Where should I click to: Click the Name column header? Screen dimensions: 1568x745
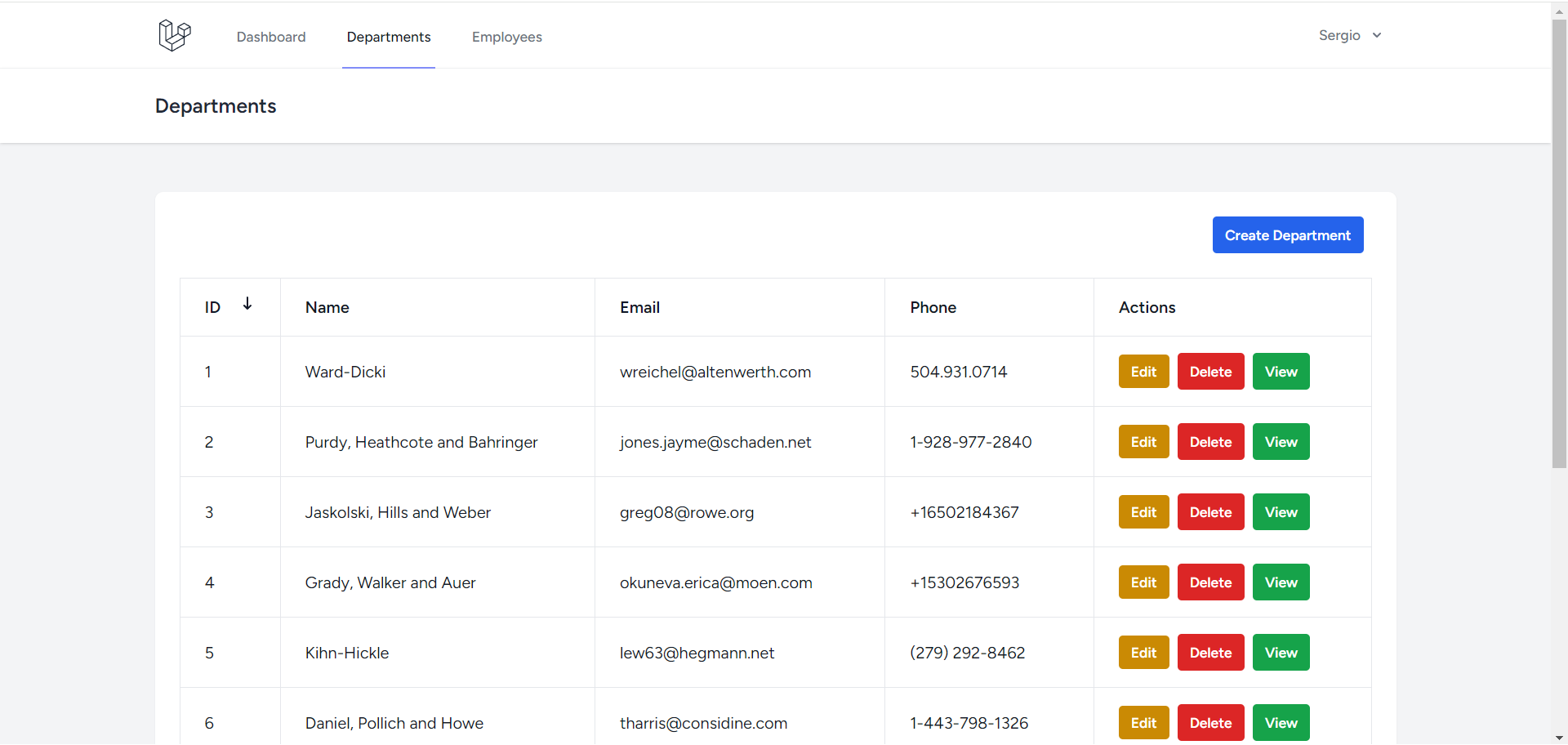point(327,307)
